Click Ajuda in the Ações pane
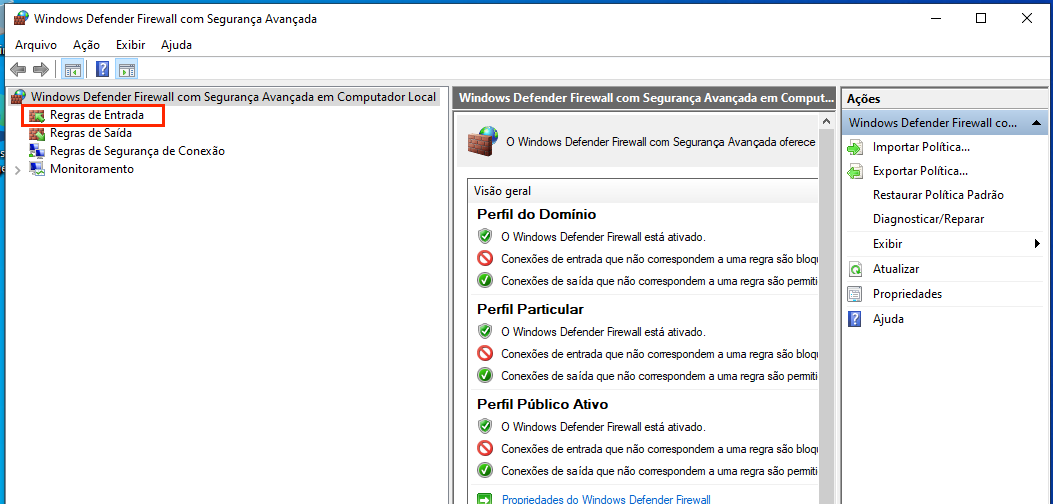This screenshot has height=504, width=1053. [x=888, y=319]
